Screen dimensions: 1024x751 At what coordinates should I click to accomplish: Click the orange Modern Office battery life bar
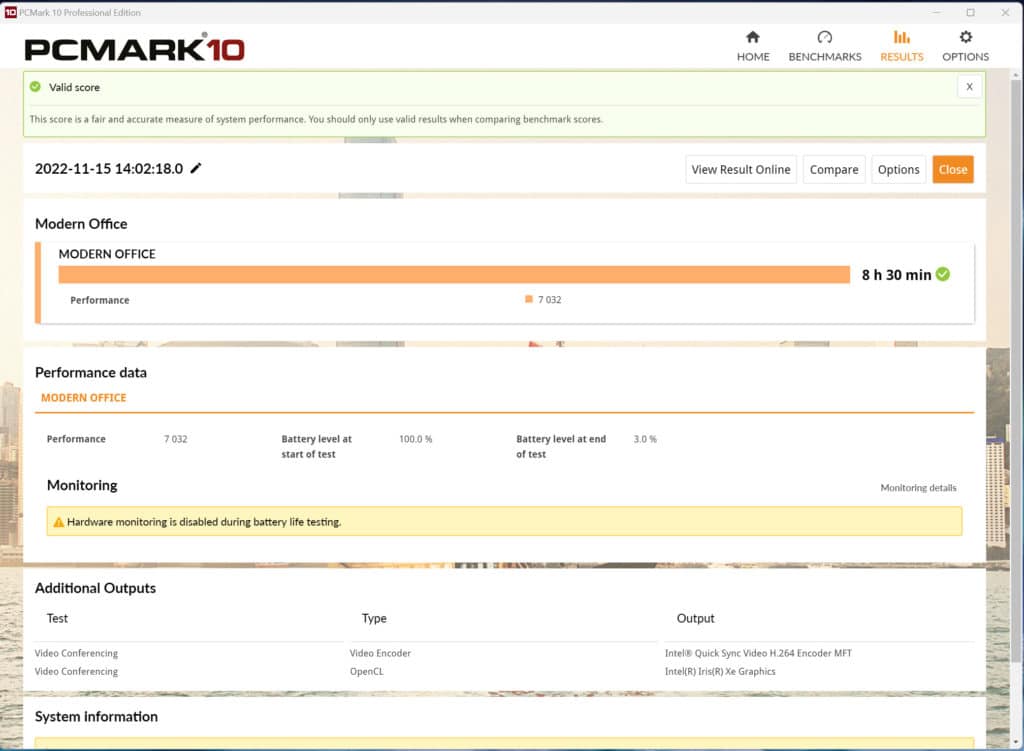pos(454,274)
